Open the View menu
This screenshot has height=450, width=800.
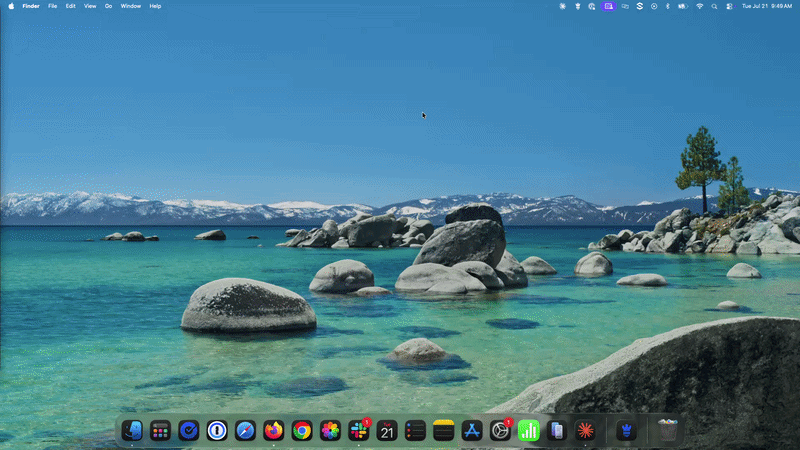click(90, 6)
